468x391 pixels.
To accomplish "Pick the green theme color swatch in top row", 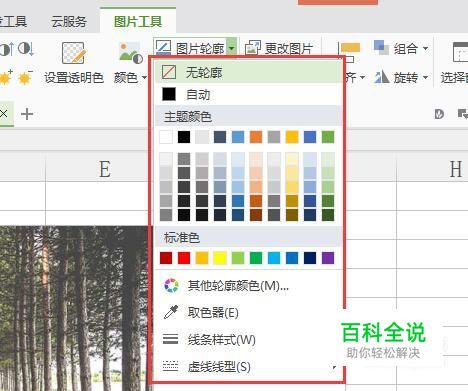I will click(328, 137).
